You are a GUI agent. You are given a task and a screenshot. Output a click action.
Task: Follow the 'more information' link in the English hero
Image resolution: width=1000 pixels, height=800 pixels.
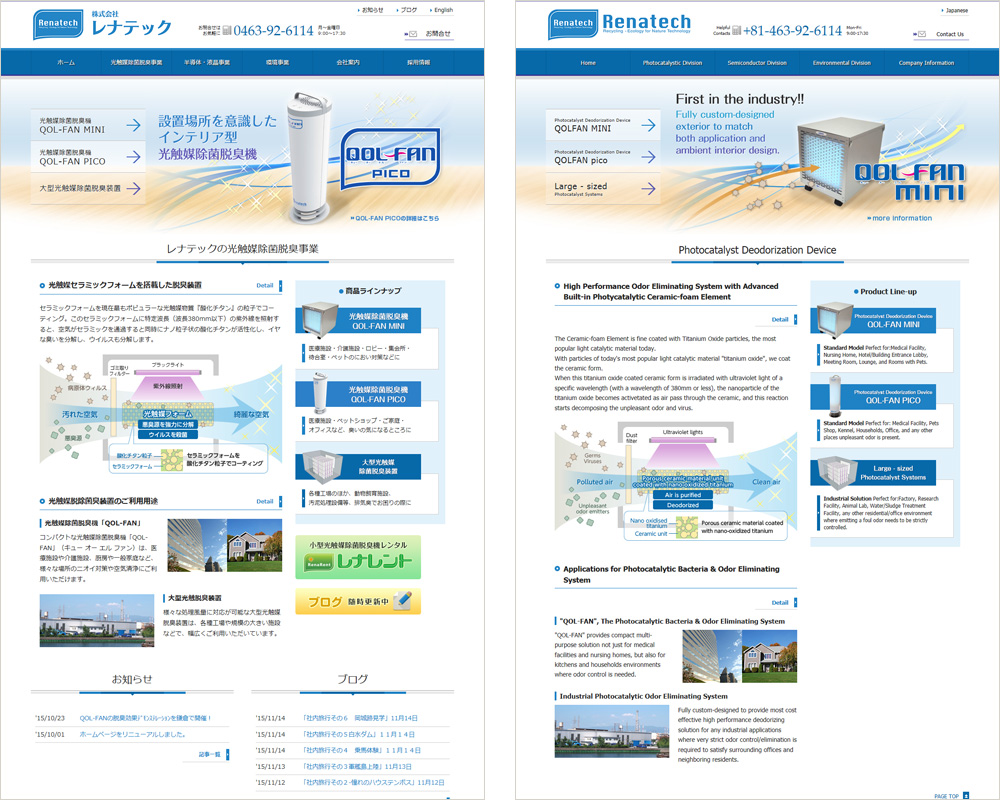[900, 218]
